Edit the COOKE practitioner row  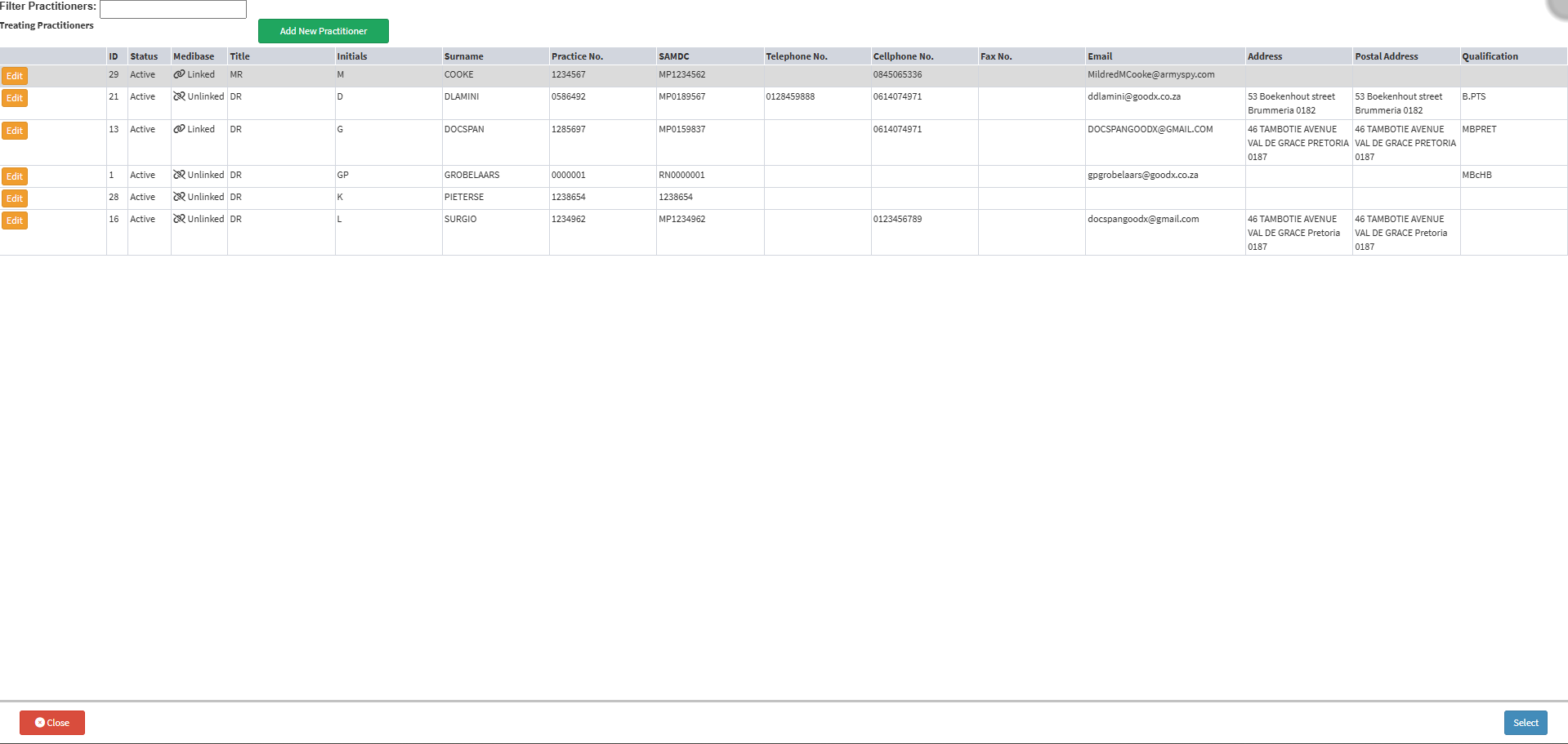coord(15,76)
